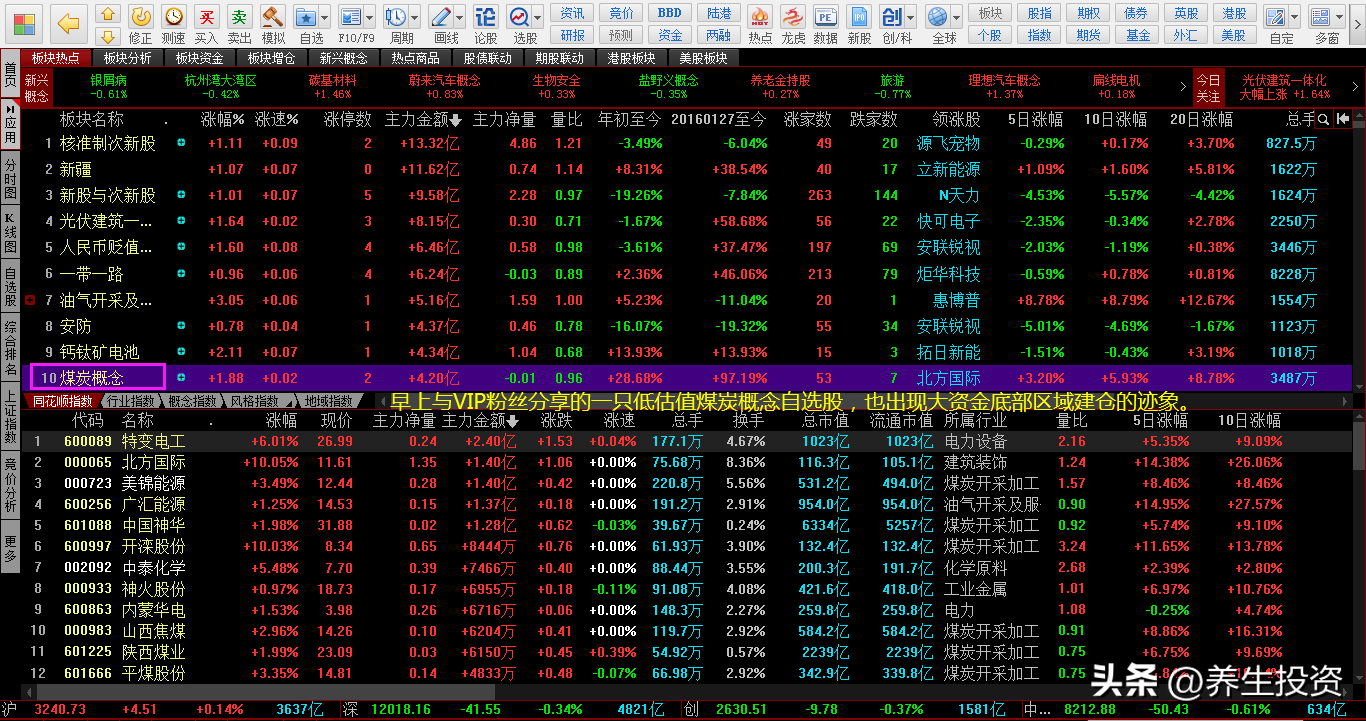
Task: Open the 数据 PE data icon
Action: [826, 17]
